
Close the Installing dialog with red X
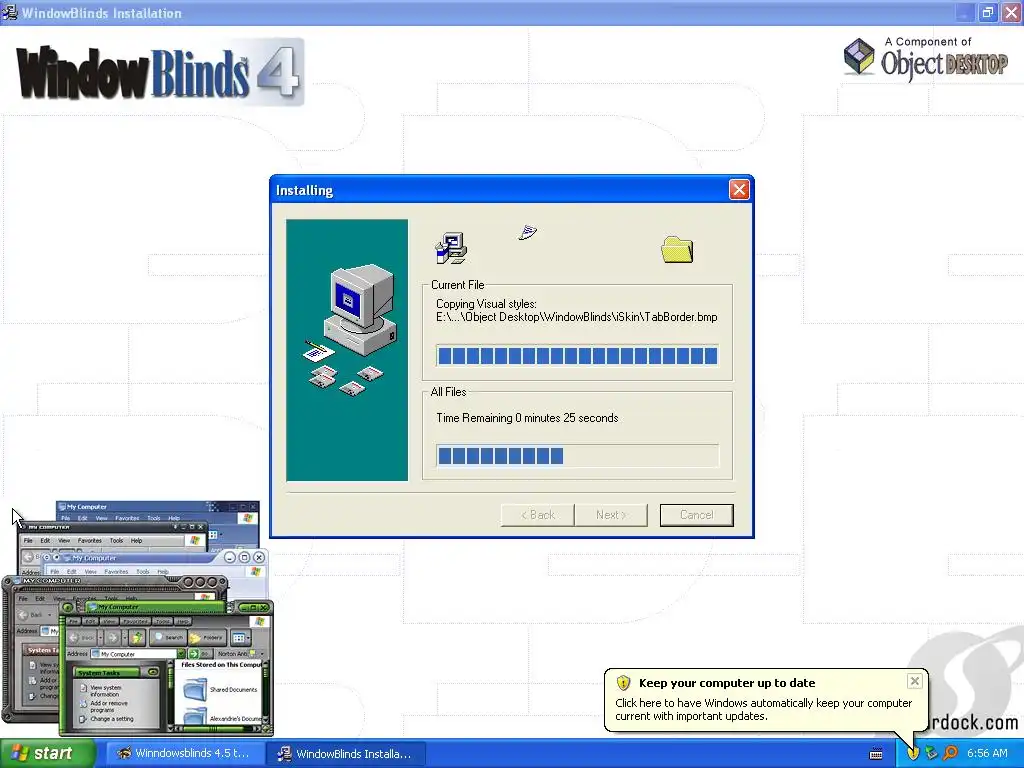(739, 189)
